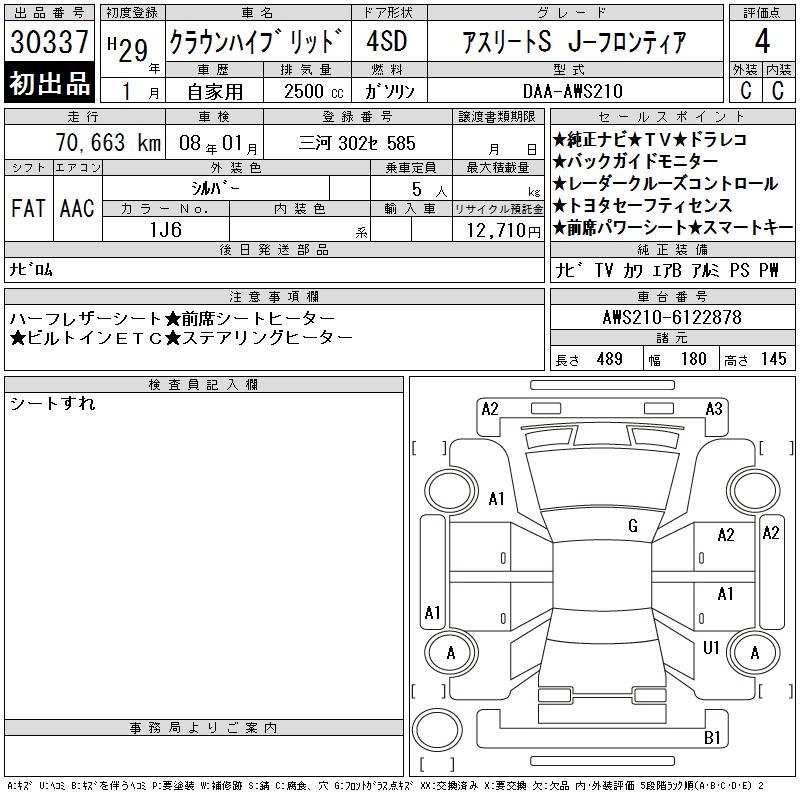This screenshot has height=800, width=800.
Task: Click the genuine equipment row ナビ TV カワ エアB
Action: tap(666, 270)
